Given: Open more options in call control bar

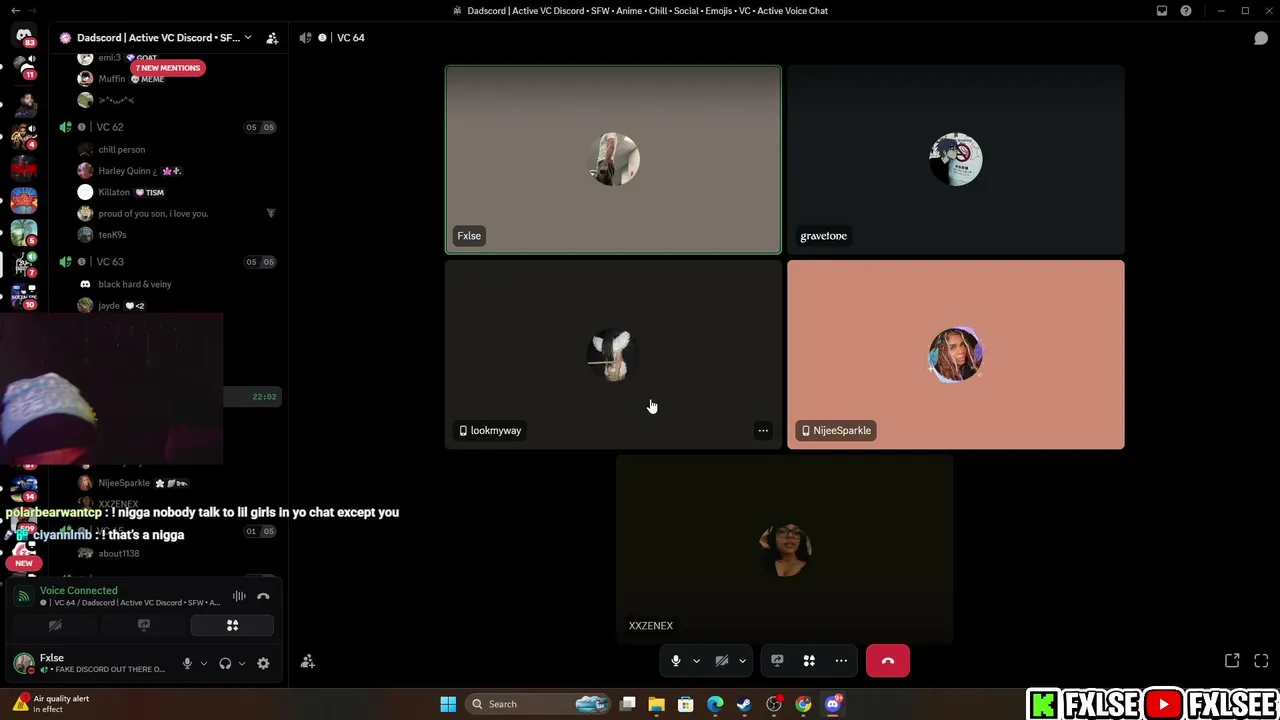Looking at the screenshot, I should click(x=841, y=661).
